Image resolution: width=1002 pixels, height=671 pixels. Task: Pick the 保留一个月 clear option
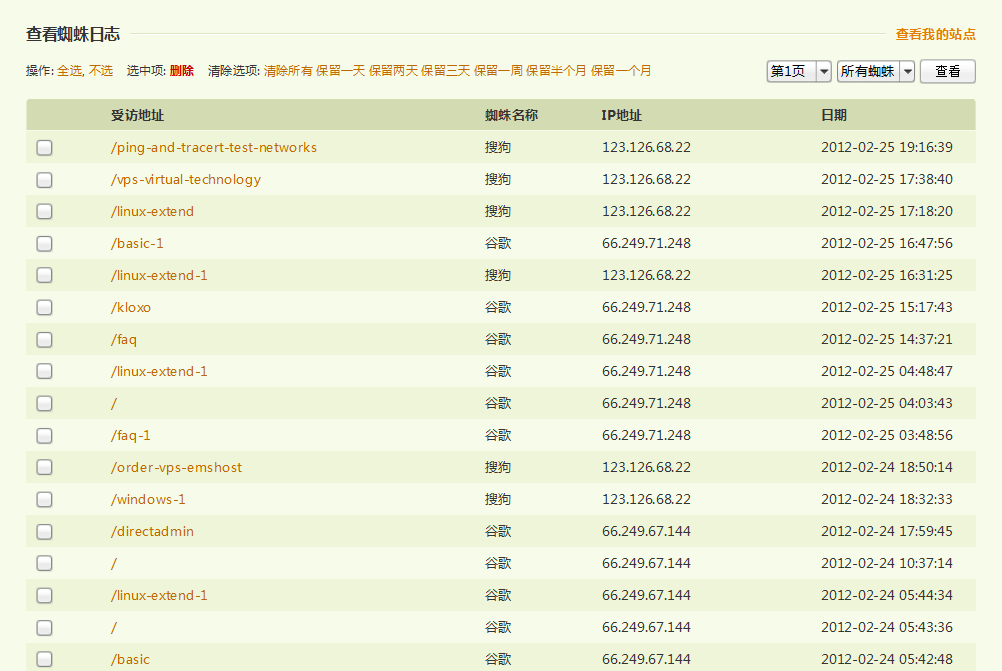pos(621,71)
